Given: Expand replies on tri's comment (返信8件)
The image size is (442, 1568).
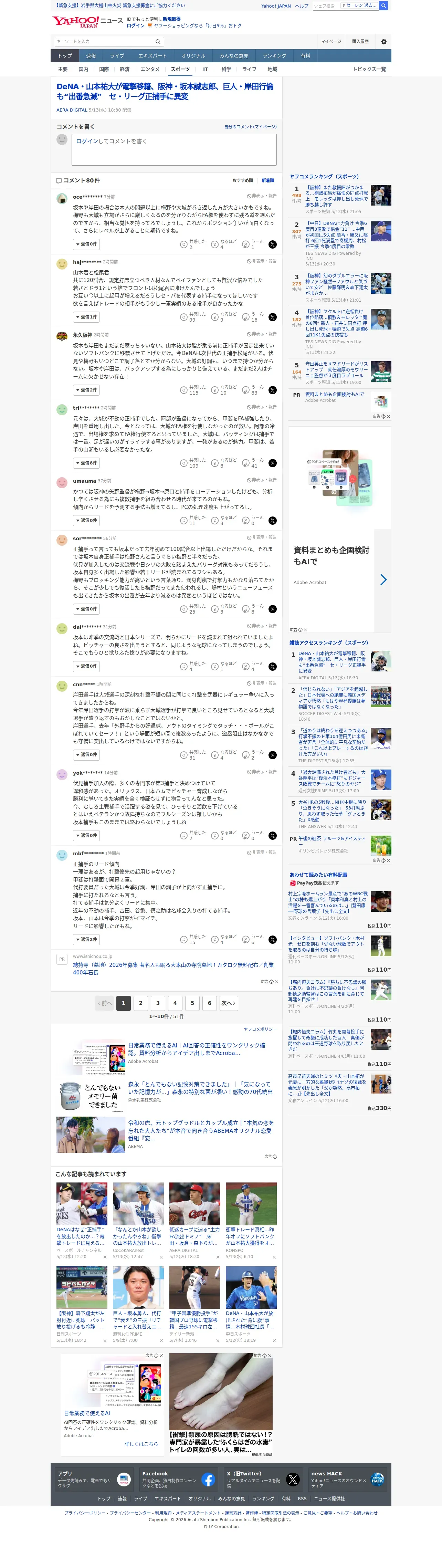Looking at the screenshot, I should pos(86,463).
